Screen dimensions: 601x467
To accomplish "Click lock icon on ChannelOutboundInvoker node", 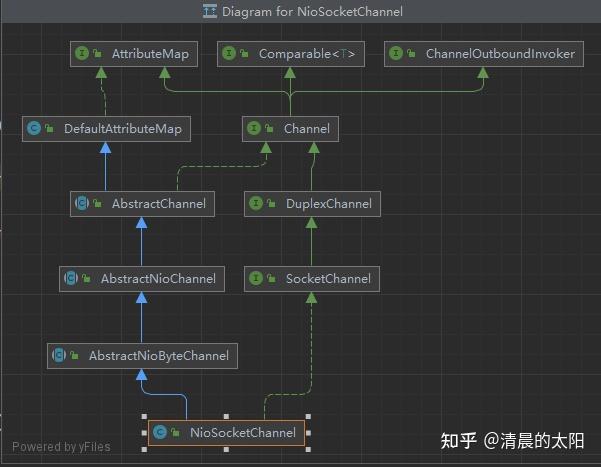I will [412, 53].
